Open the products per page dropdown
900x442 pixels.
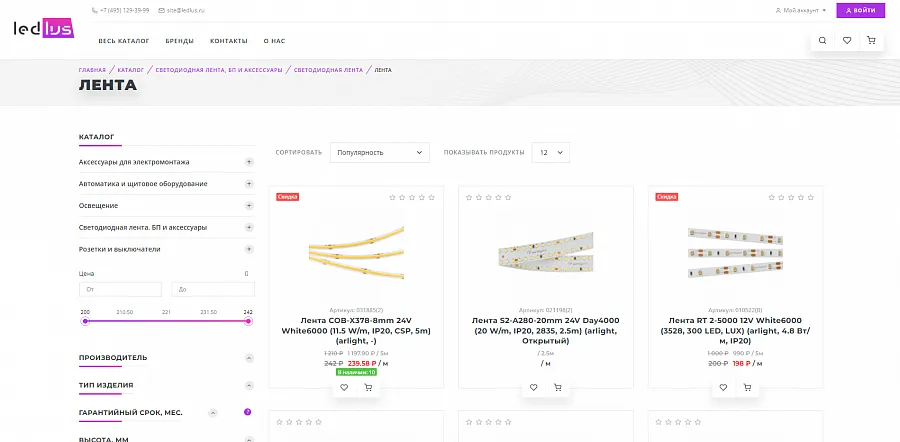tap(550, 153)
